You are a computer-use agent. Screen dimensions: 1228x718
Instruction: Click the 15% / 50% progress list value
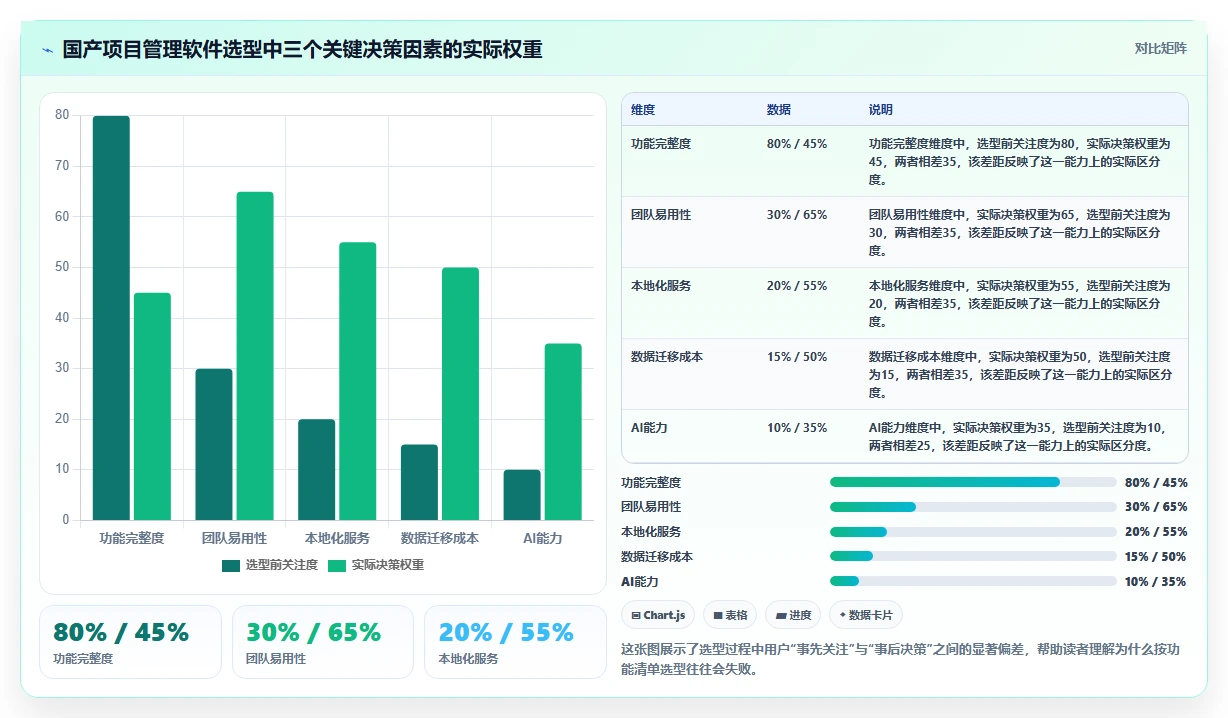point(1156,556)
